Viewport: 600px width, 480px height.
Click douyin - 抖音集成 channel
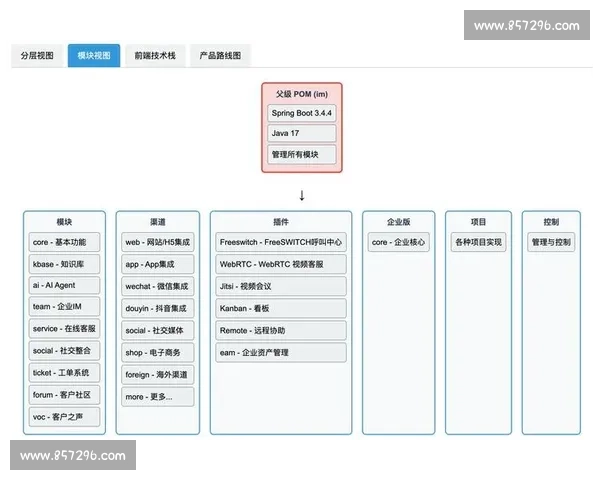click(157, 309)
